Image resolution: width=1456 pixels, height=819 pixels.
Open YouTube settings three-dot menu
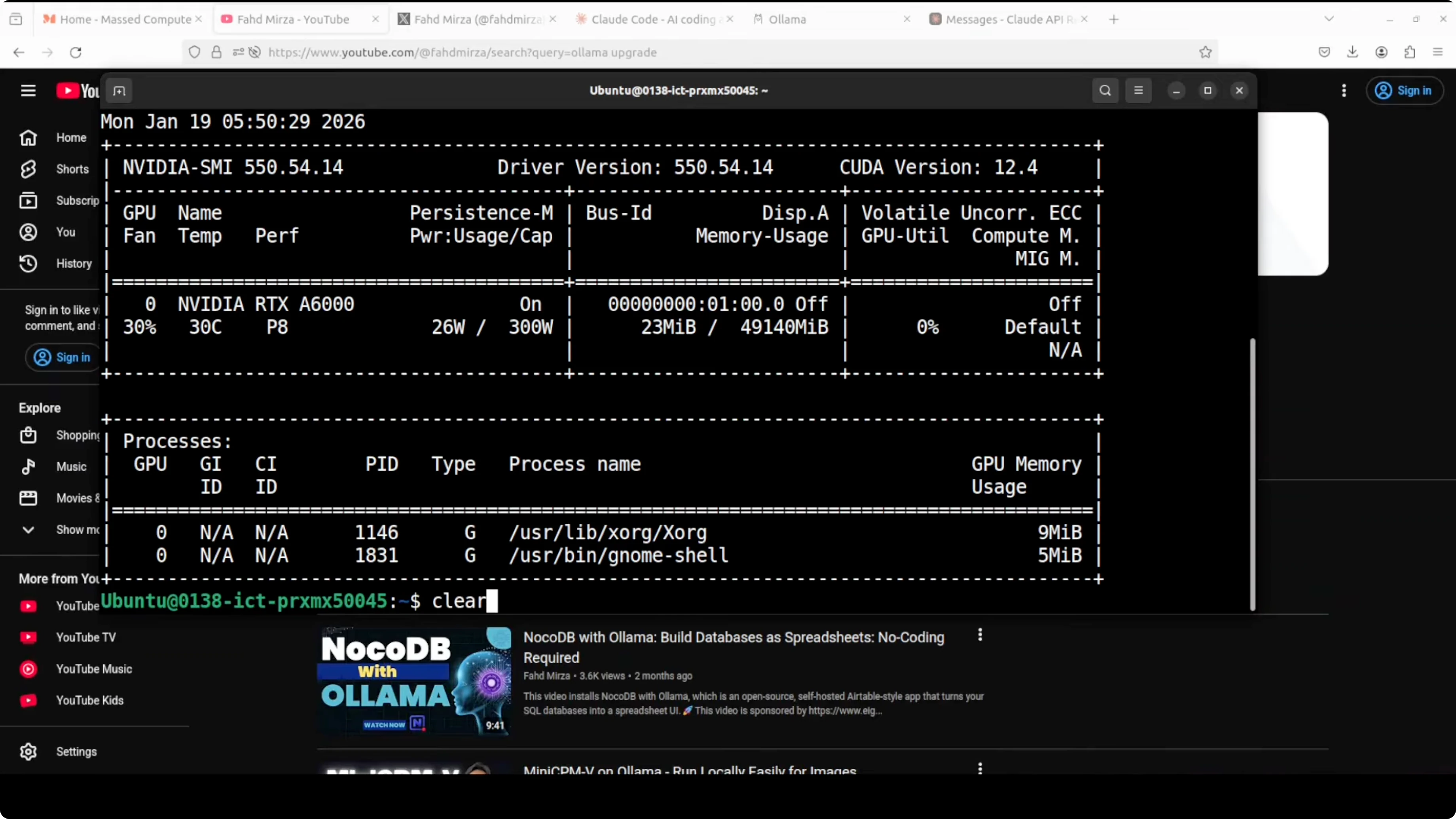click(x=1344, y=91)
